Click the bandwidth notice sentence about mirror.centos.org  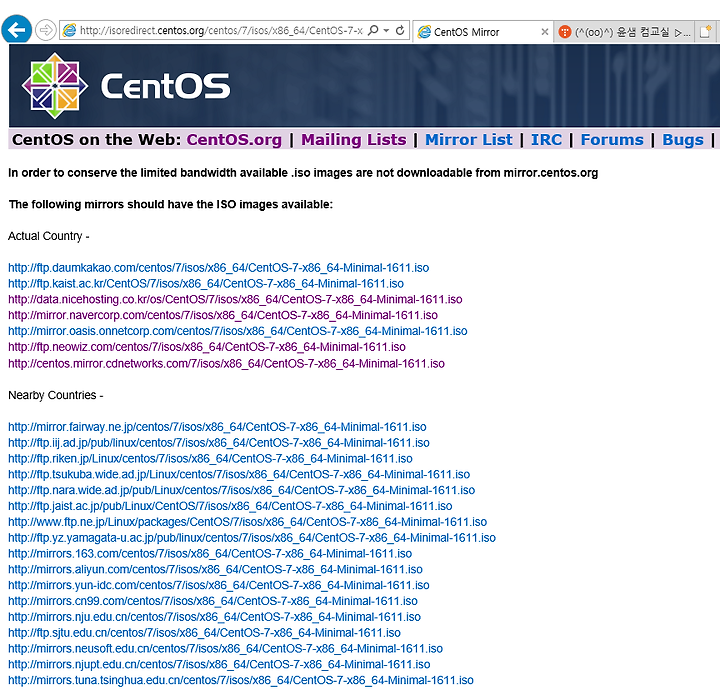point(303,173)
